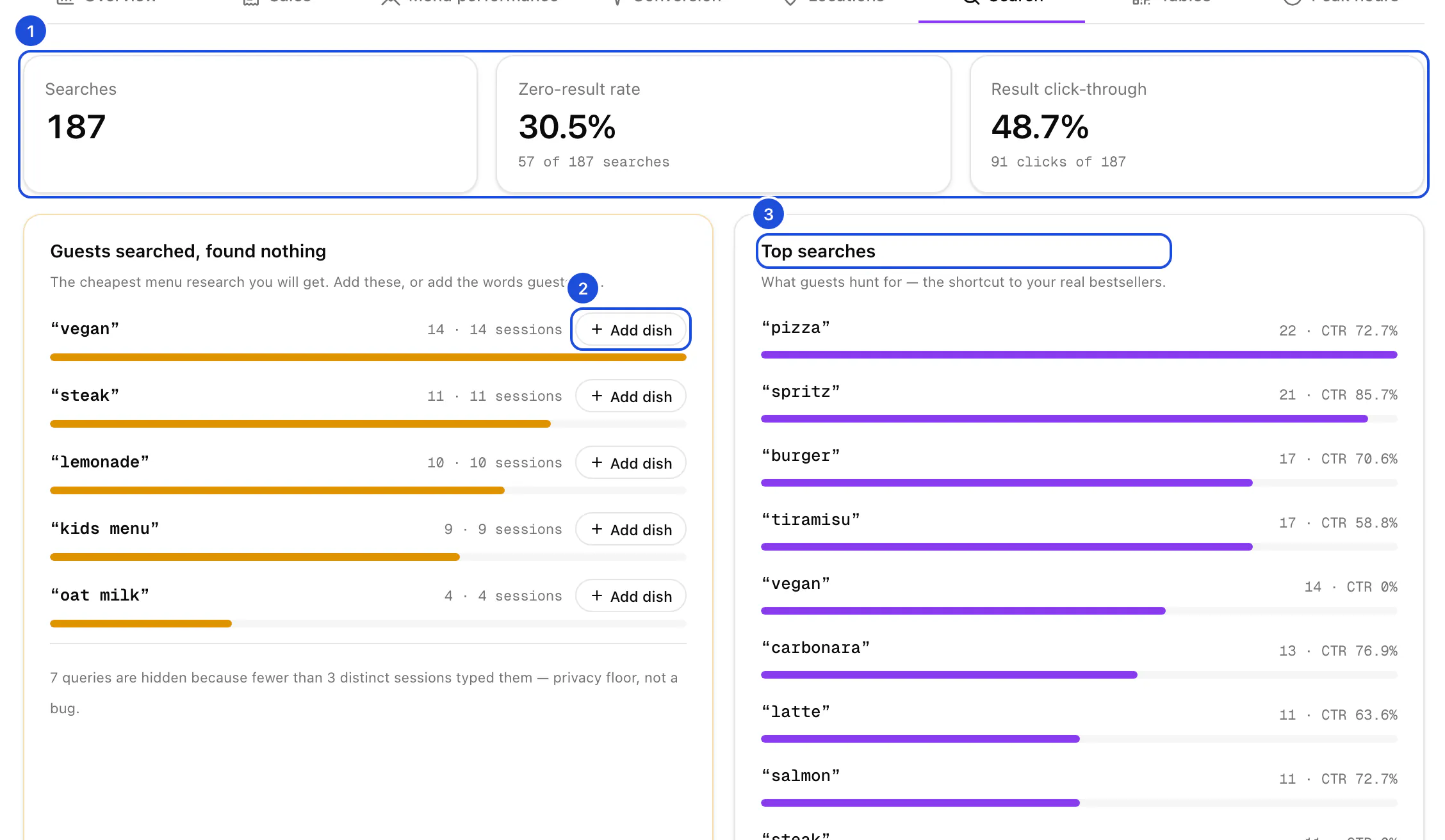Add a dish for the "oat milk" search
Viewport: 1445px width, 840px height.
(x=631, y=596)
